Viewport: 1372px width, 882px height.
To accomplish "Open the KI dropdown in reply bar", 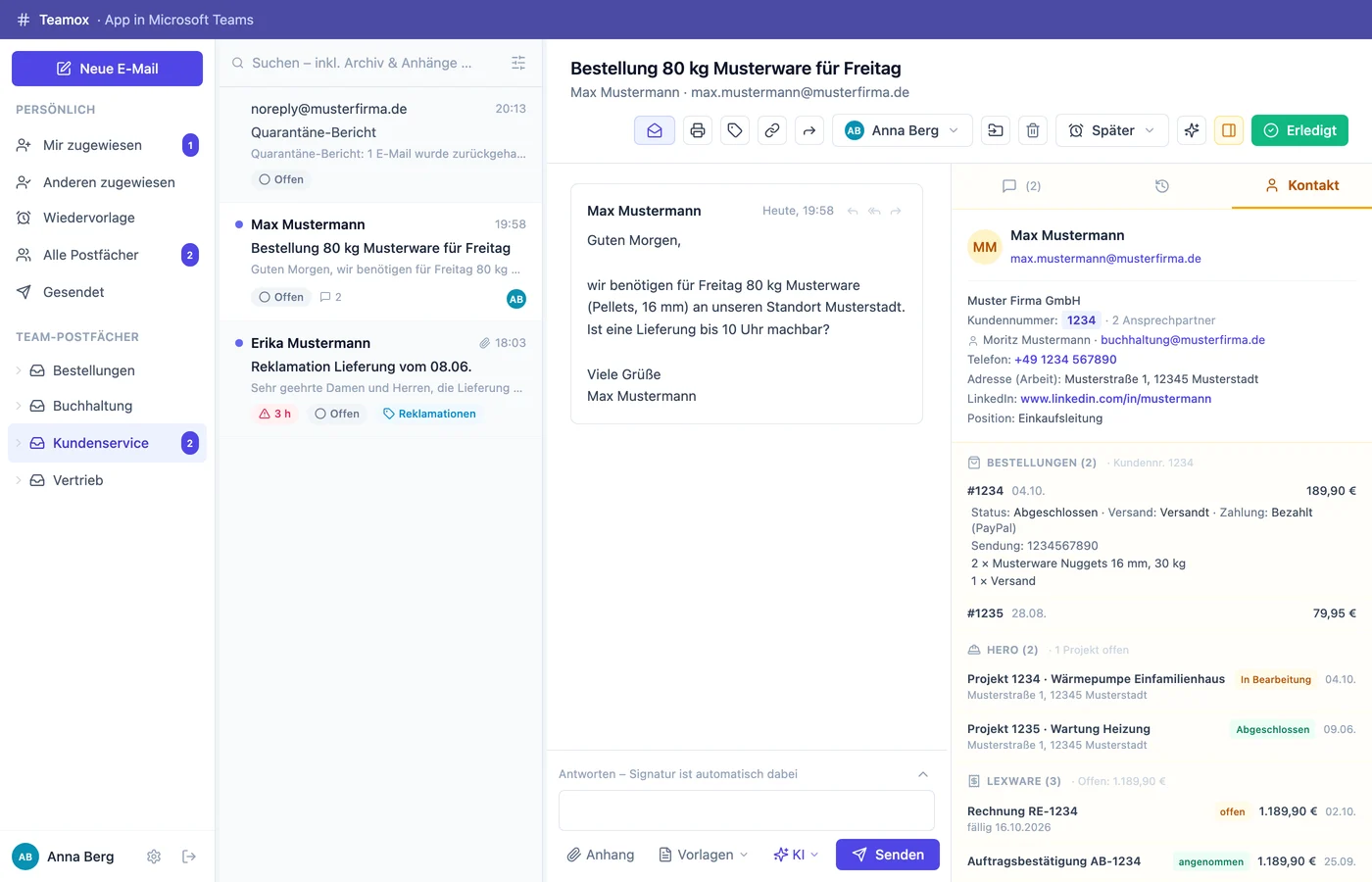I will pyautogui.click(x=796, y=855).
